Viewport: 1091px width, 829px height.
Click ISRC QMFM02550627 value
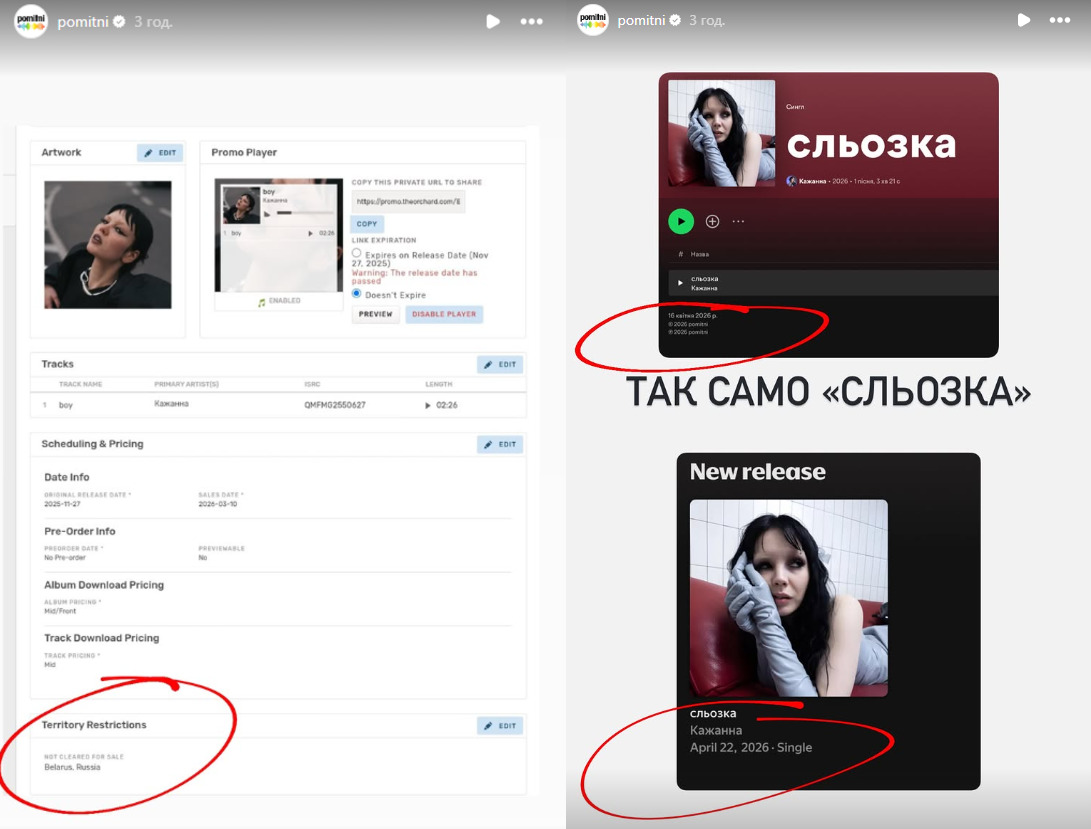point(335,405)
